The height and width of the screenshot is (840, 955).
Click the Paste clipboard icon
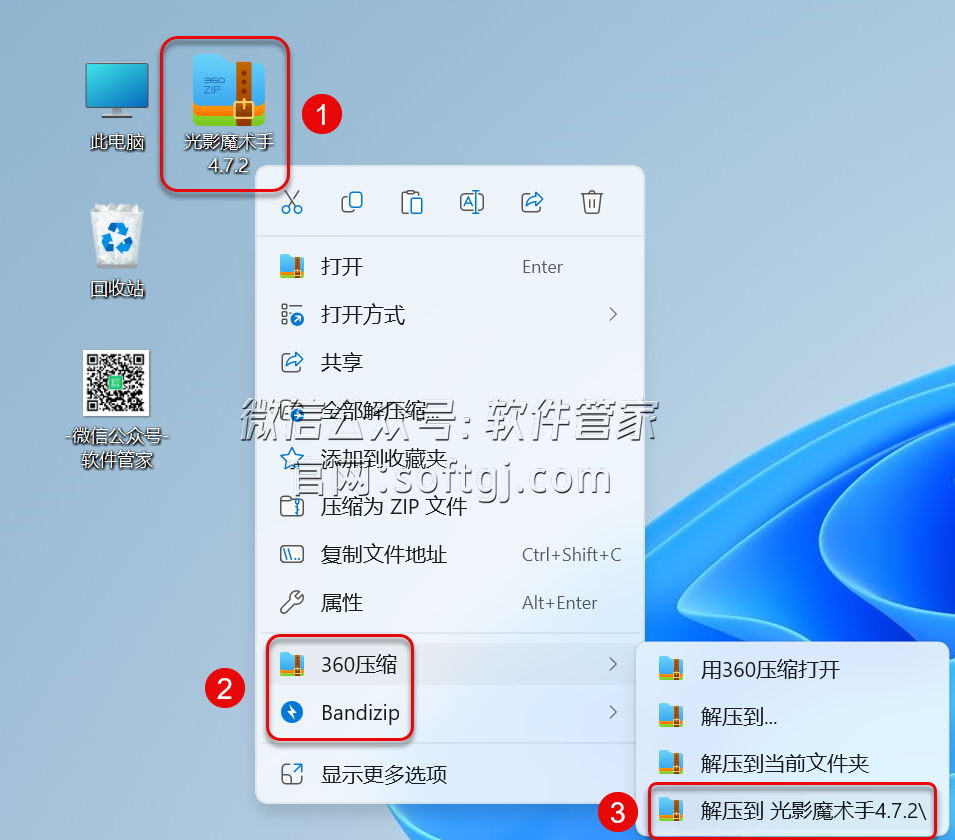[412, 202]
